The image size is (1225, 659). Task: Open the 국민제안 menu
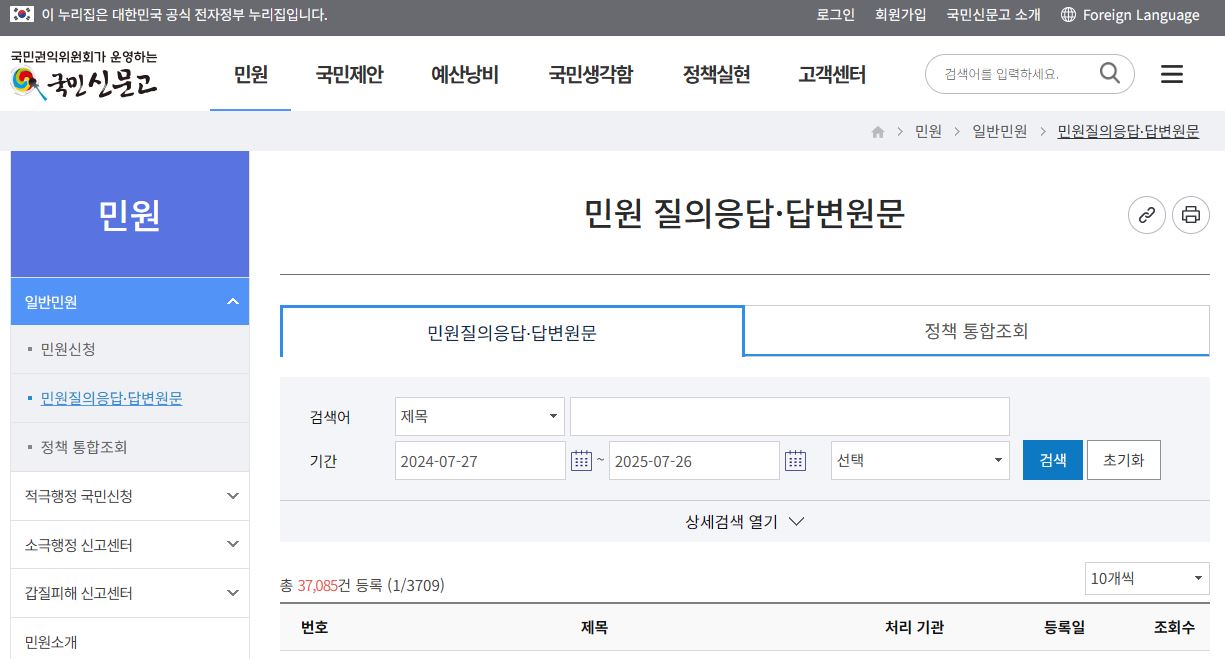[348, 74]
